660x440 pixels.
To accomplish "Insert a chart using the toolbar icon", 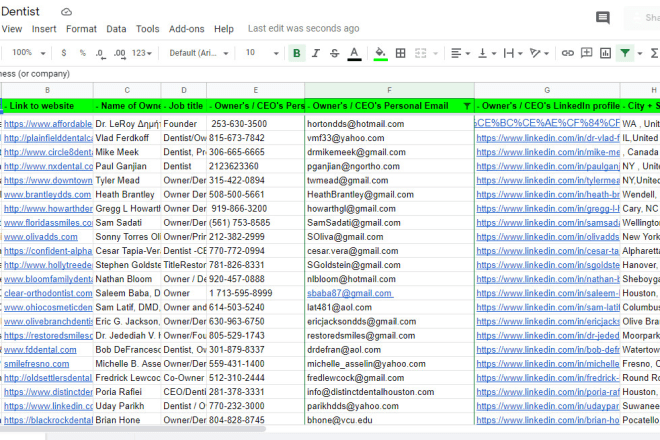I will tap(605, 53).
